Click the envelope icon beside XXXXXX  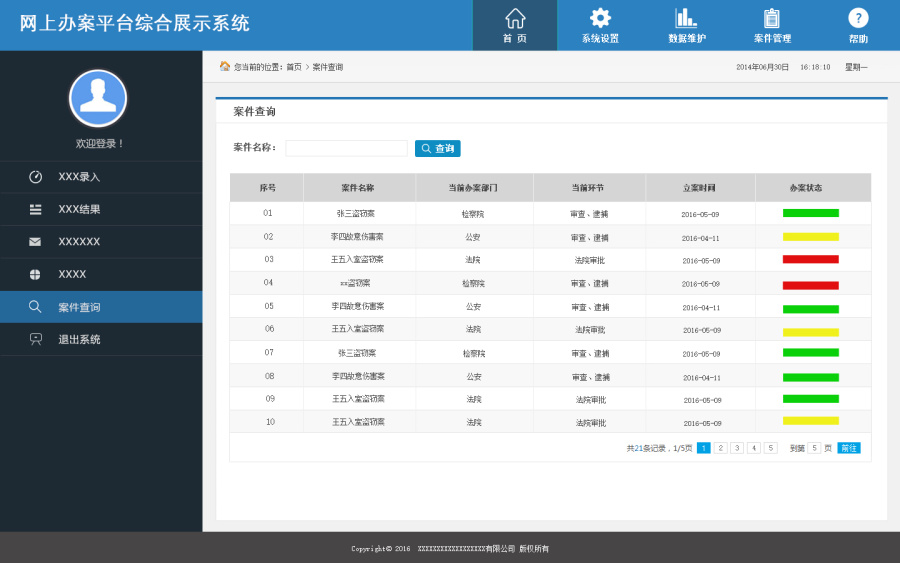(35, 242)
